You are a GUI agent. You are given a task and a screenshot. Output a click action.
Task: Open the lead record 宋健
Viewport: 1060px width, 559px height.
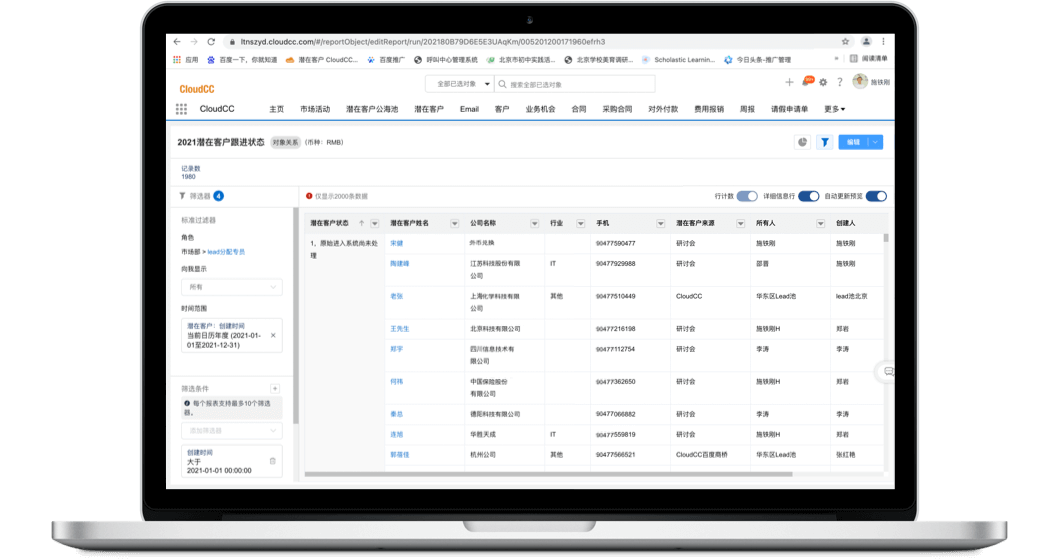coord(397,243)
